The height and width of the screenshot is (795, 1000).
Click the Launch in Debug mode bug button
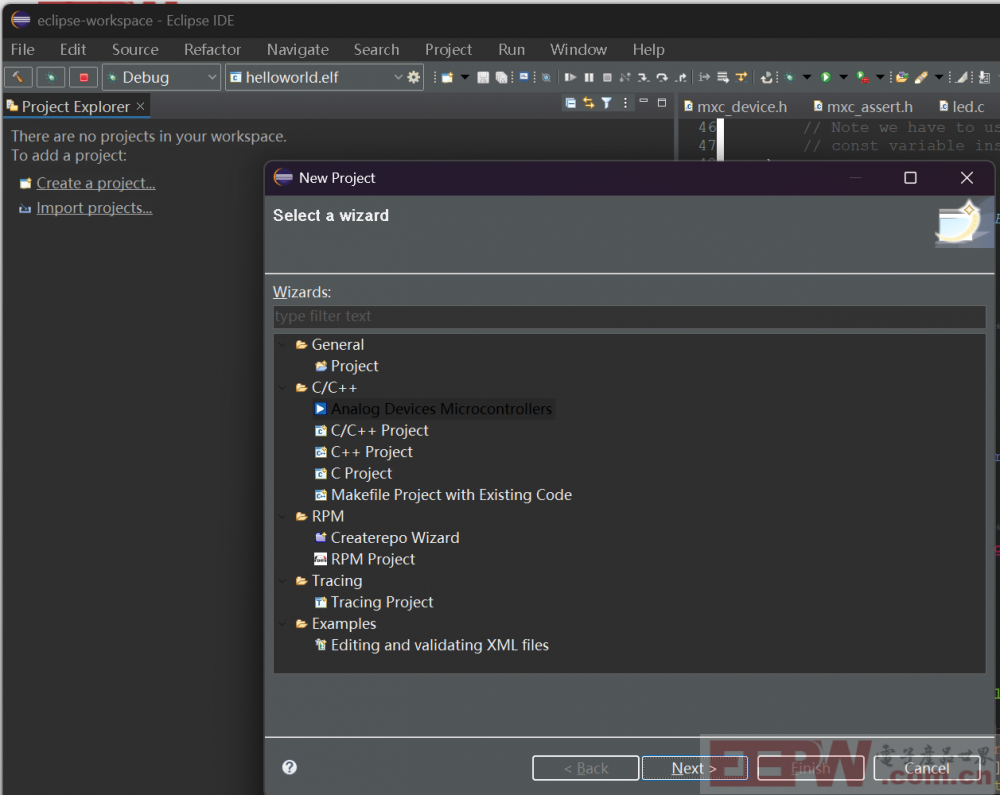(x=50, y=77)
